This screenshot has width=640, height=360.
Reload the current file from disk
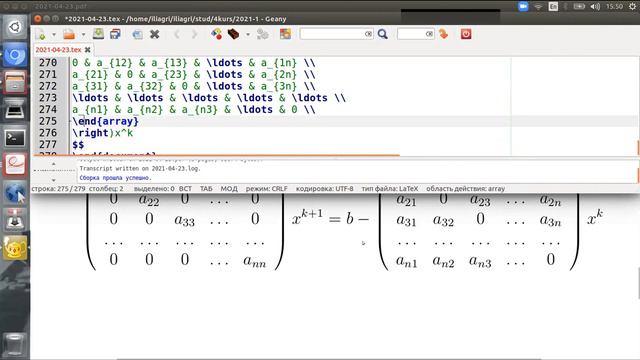click(138, 34)
